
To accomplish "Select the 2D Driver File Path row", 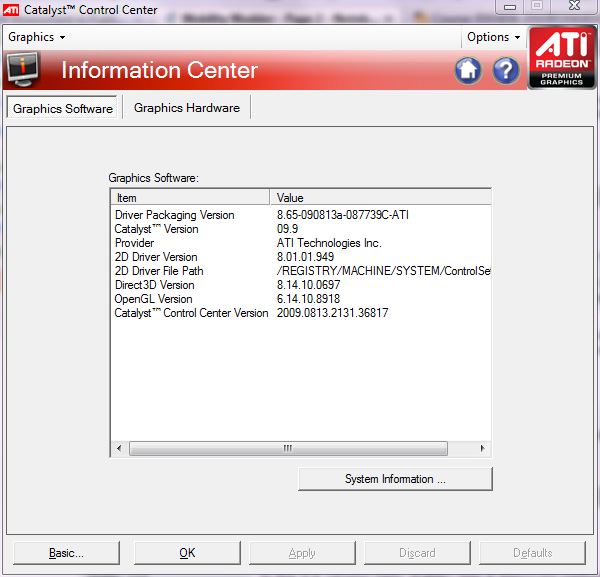I will 301,271.
